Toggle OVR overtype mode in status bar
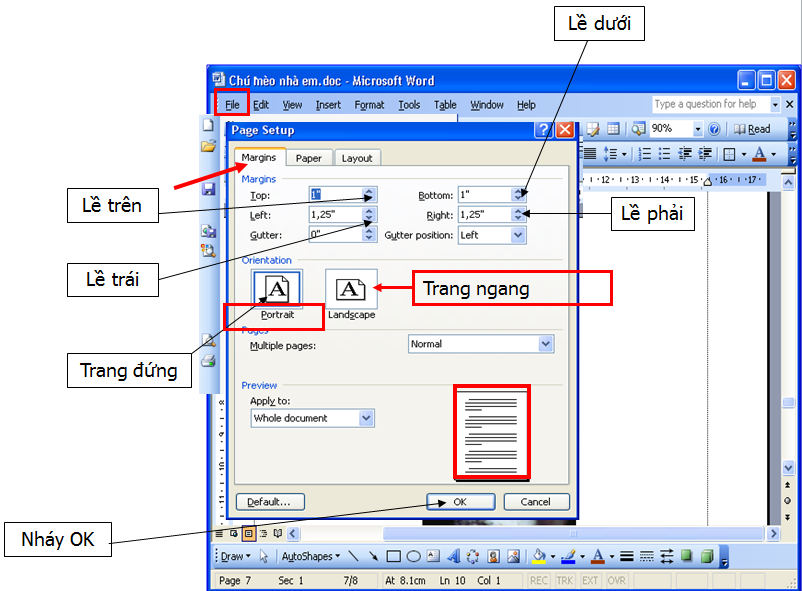802x591 pixels. [x=616, y=580]
